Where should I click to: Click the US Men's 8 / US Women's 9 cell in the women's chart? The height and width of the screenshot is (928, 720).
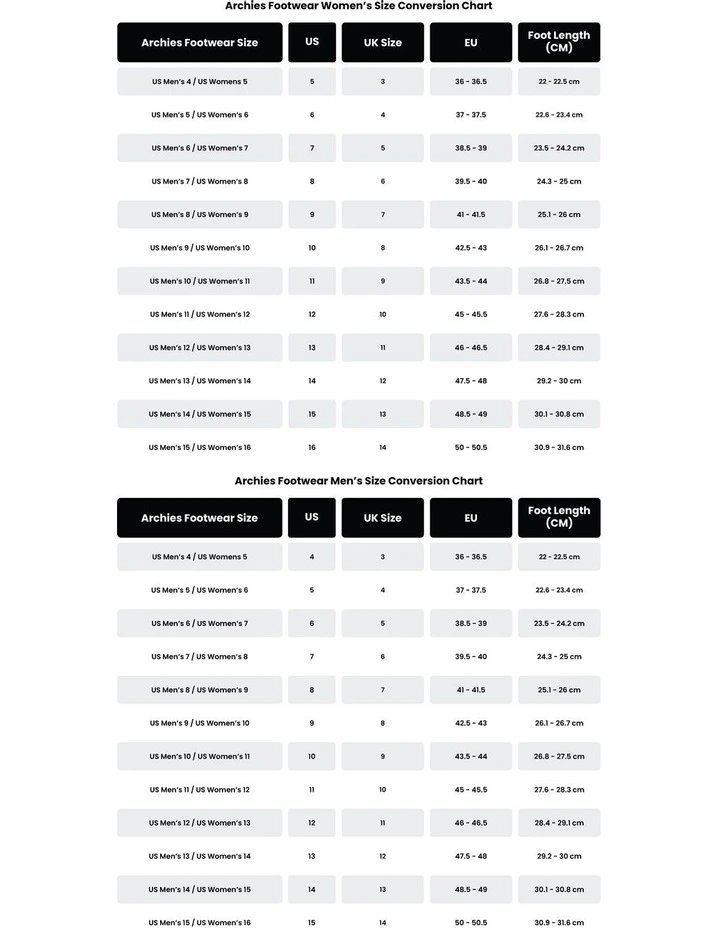point(200,215)
